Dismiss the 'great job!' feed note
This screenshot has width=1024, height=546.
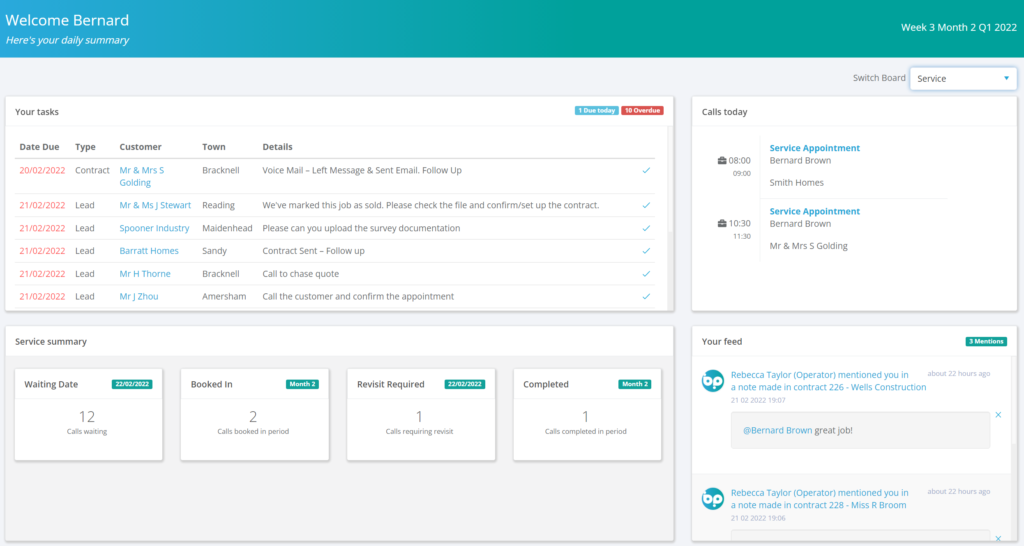point(998,414)
